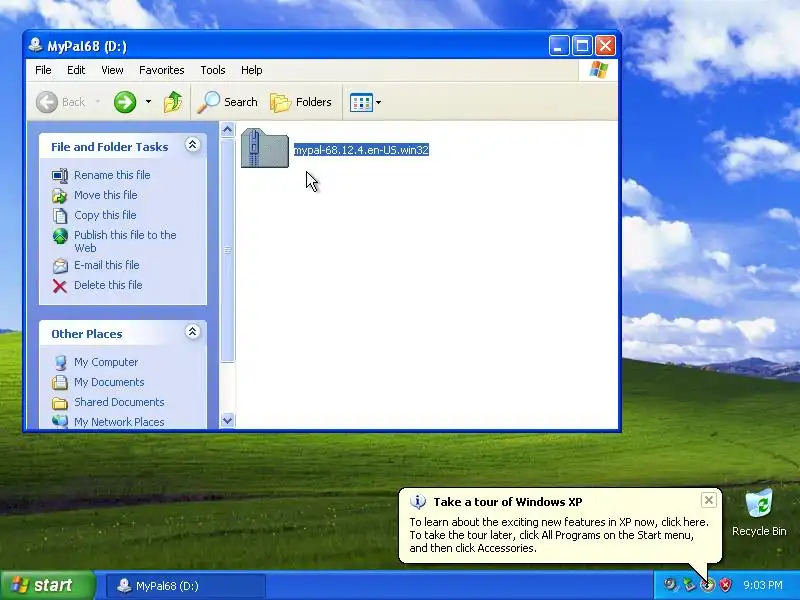Open the Start menu
This screenshot has height=600, width=800.
[x=47, y=585]
